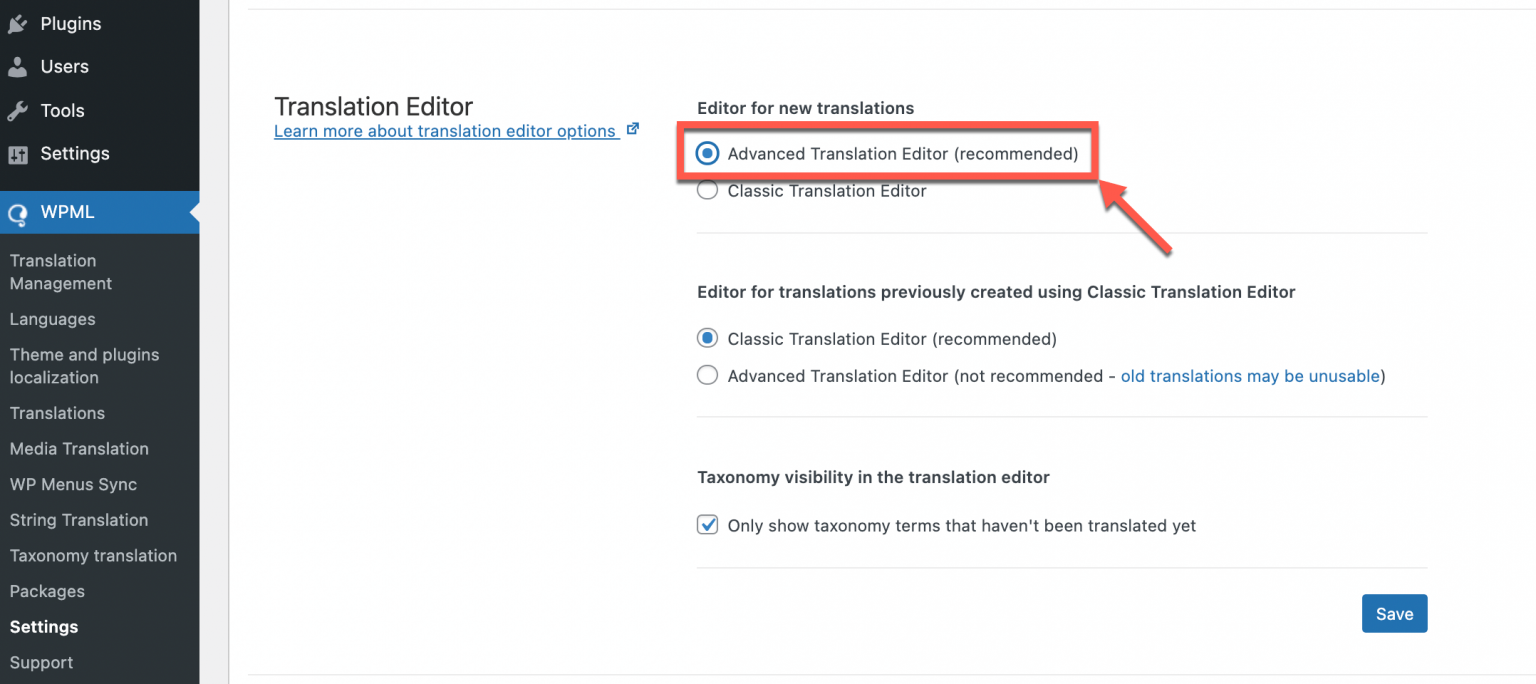The image size is (1536, 684).
Task: Click the Save button
Action: click(1394, 613)
